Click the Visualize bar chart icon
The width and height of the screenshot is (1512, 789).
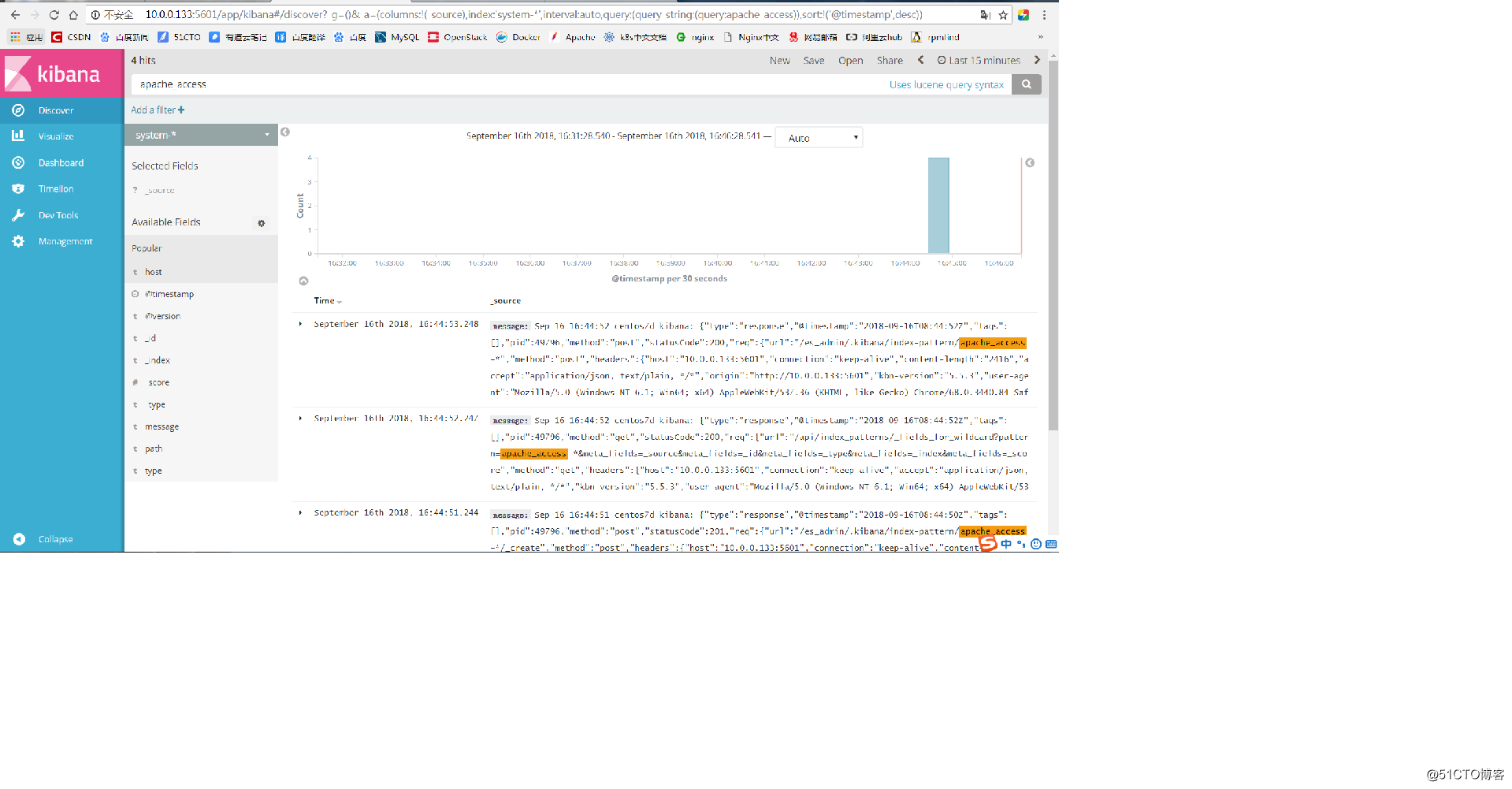tap(18, 136)
